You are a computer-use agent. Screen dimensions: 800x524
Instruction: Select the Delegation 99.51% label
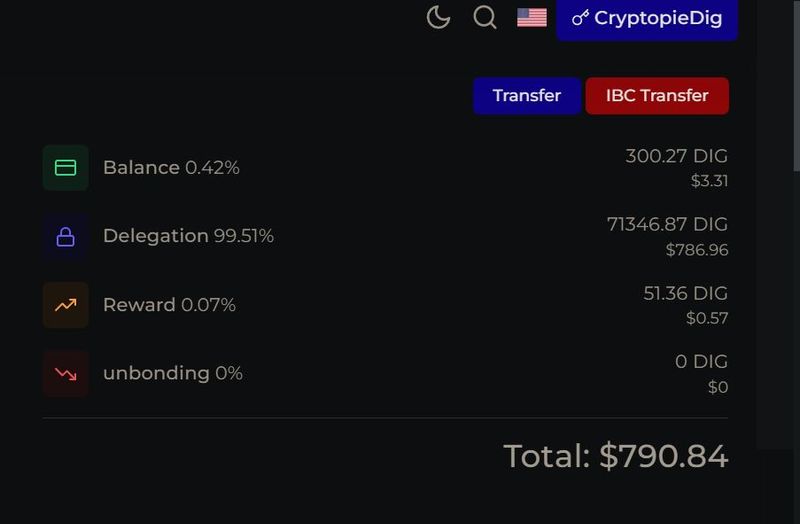(188, 236)
